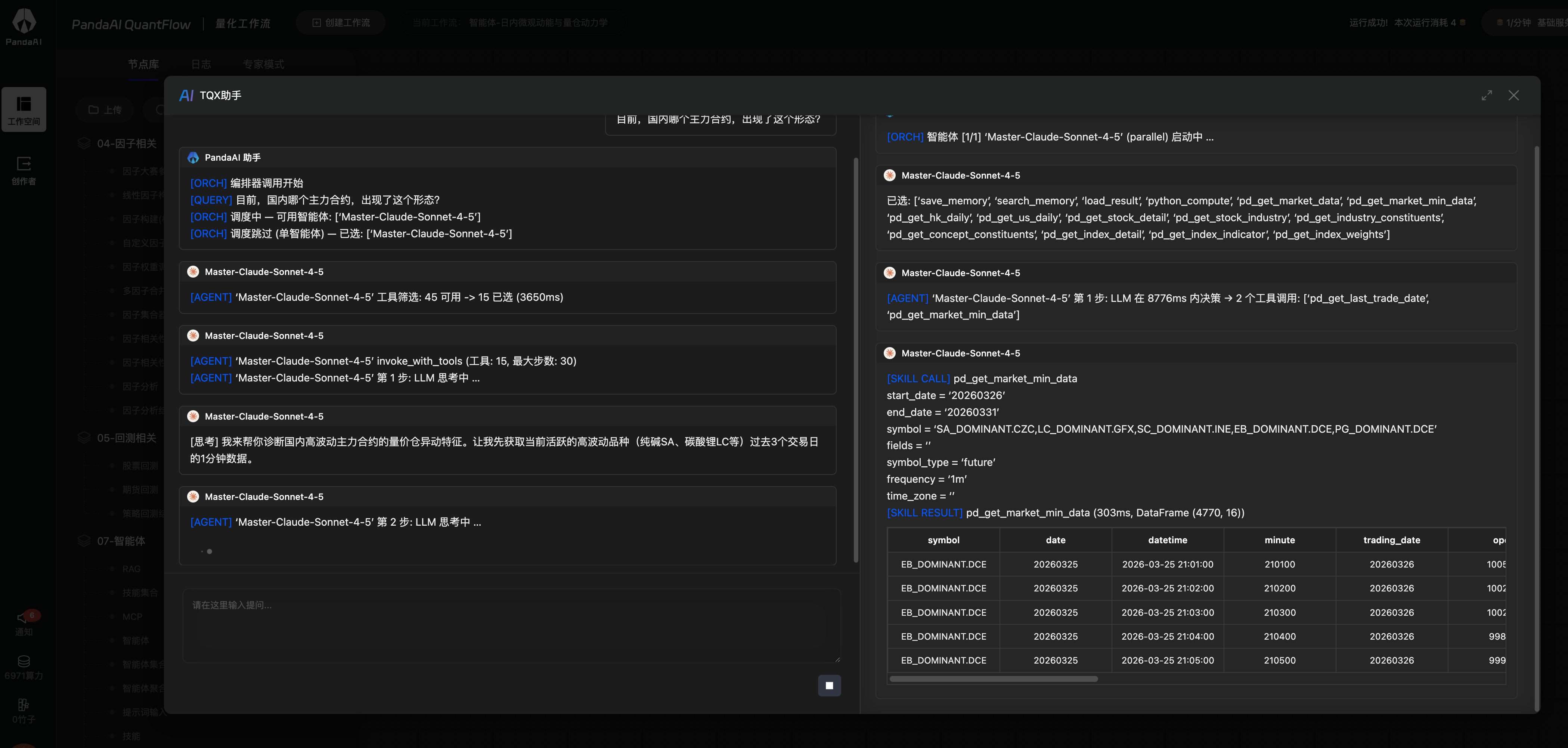Click the stop generation square button
The width and height of the screenshot is (1568, 748).
click(829, 685)
